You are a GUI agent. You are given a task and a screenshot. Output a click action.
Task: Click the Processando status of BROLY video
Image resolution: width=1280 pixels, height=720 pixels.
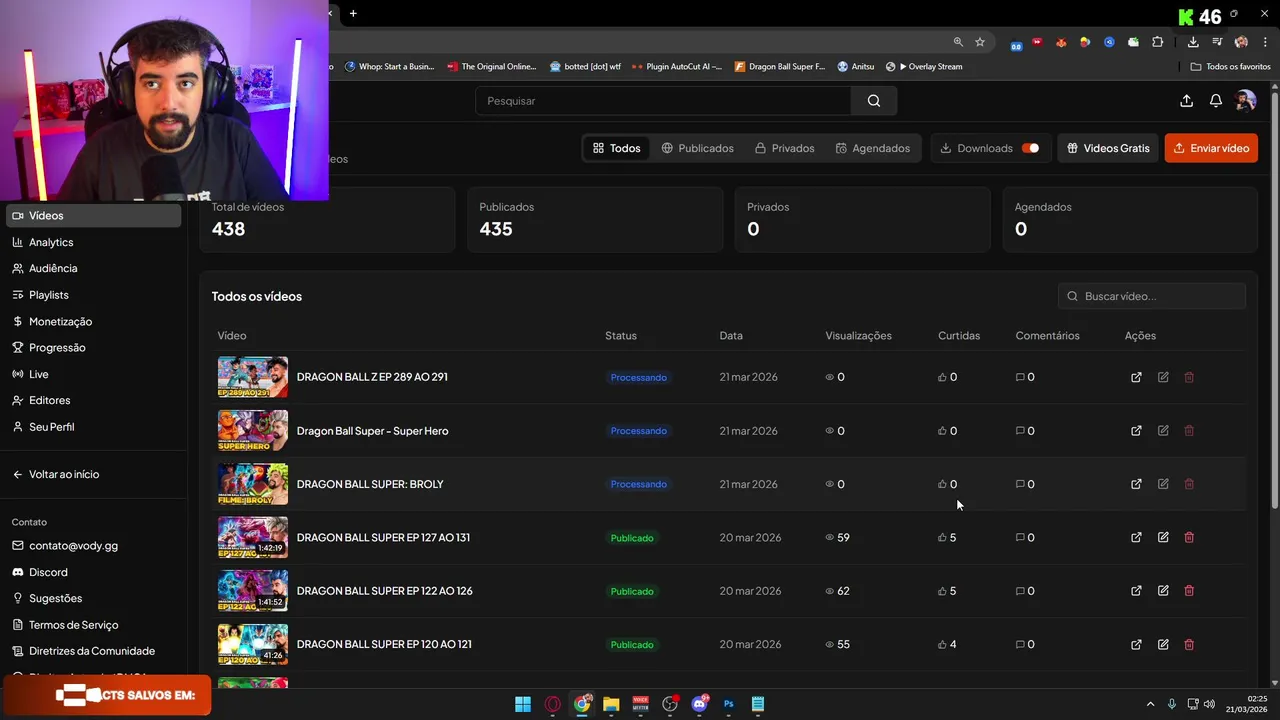(x=638, y=484)
